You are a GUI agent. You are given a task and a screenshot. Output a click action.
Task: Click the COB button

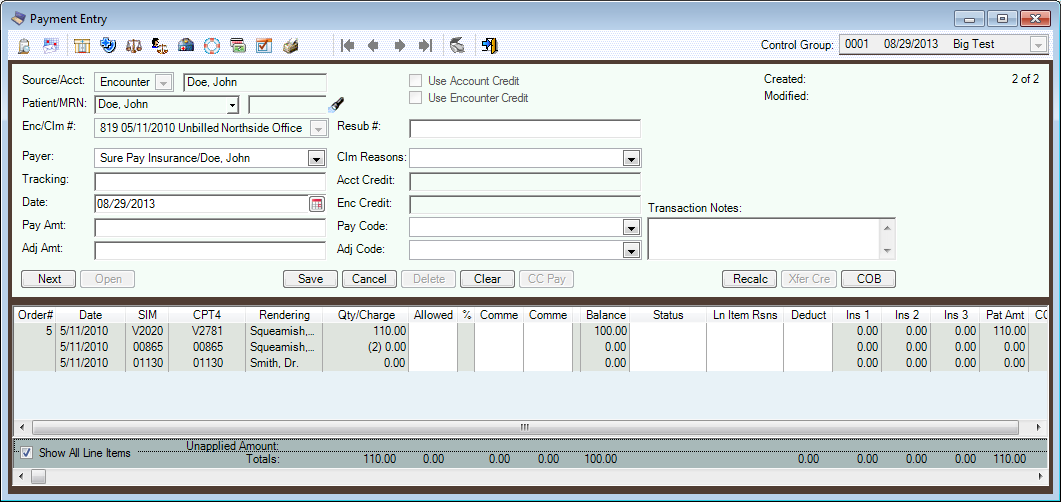tap(869, 279)
